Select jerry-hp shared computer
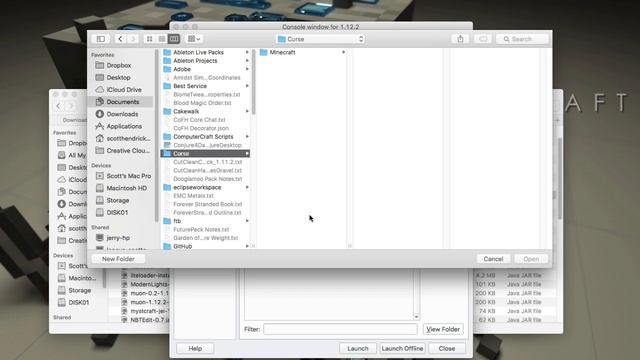 pos(118,238)
